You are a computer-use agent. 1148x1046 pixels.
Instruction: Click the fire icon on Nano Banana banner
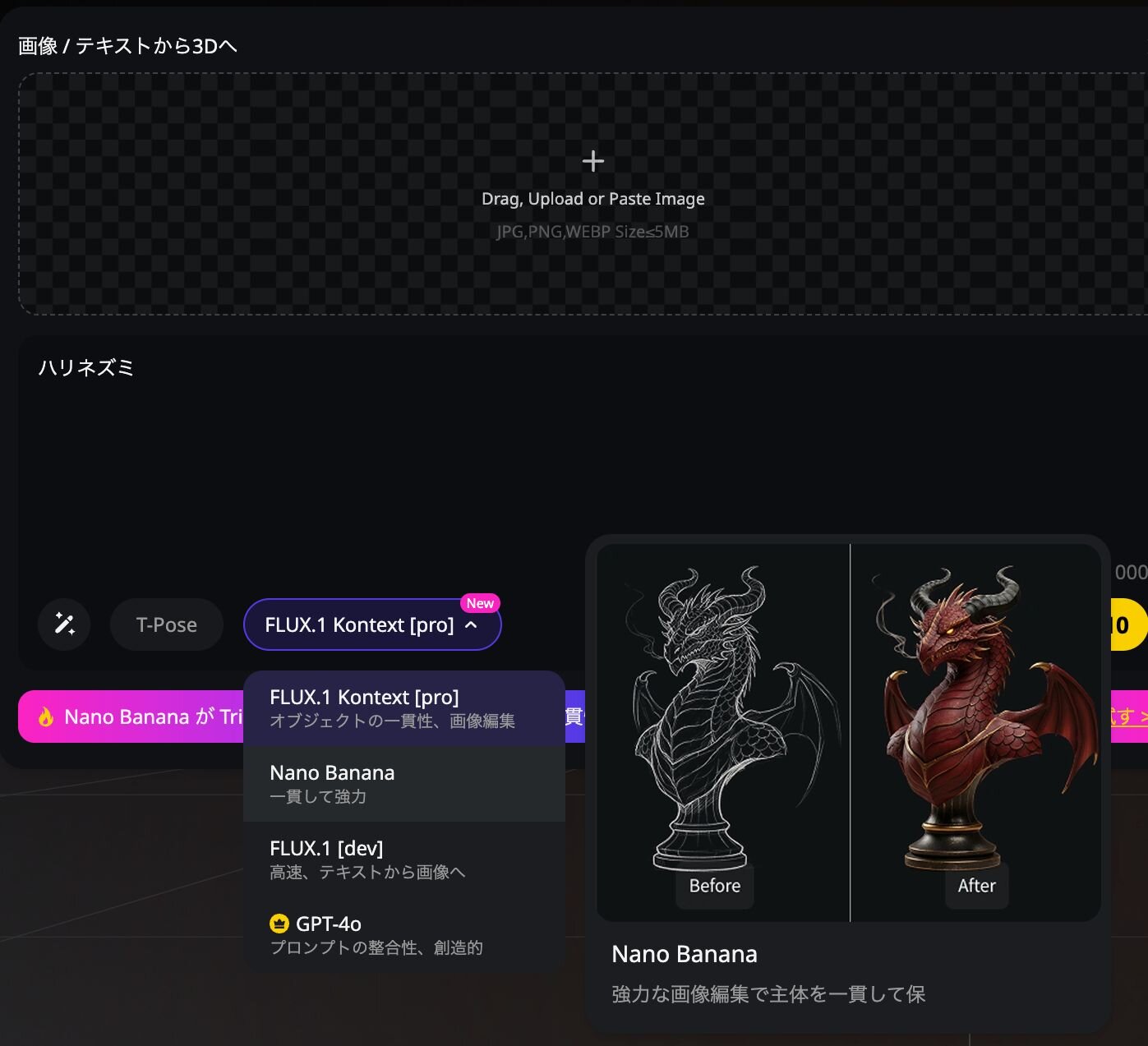(x=46, y=717)
